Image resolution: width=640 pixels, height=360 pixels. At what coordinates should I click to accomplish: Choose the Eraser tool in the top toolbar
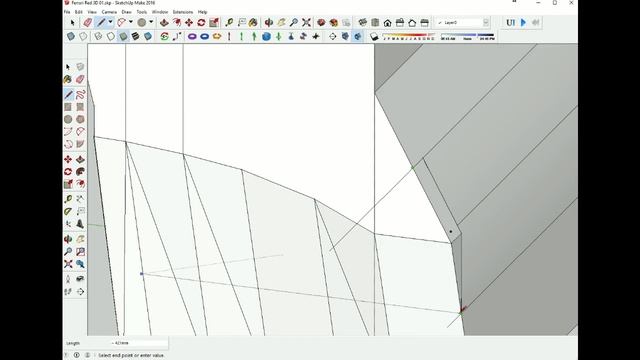tap(87, 22)
